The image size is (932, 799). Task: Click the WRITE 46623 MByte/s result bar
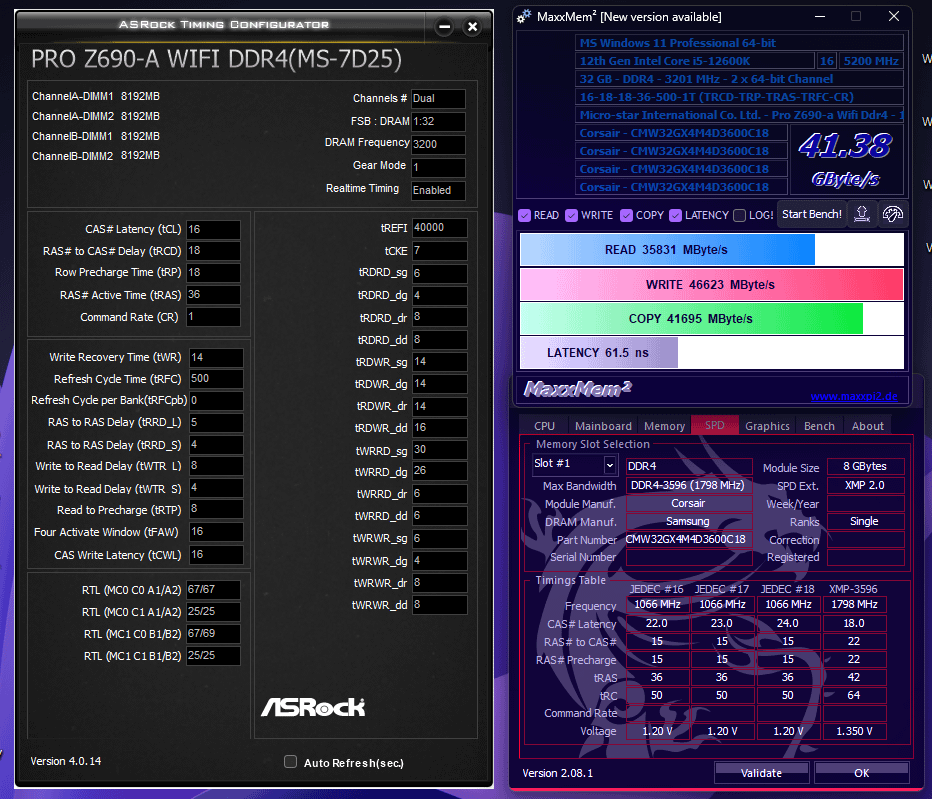(x=712, y=285)
